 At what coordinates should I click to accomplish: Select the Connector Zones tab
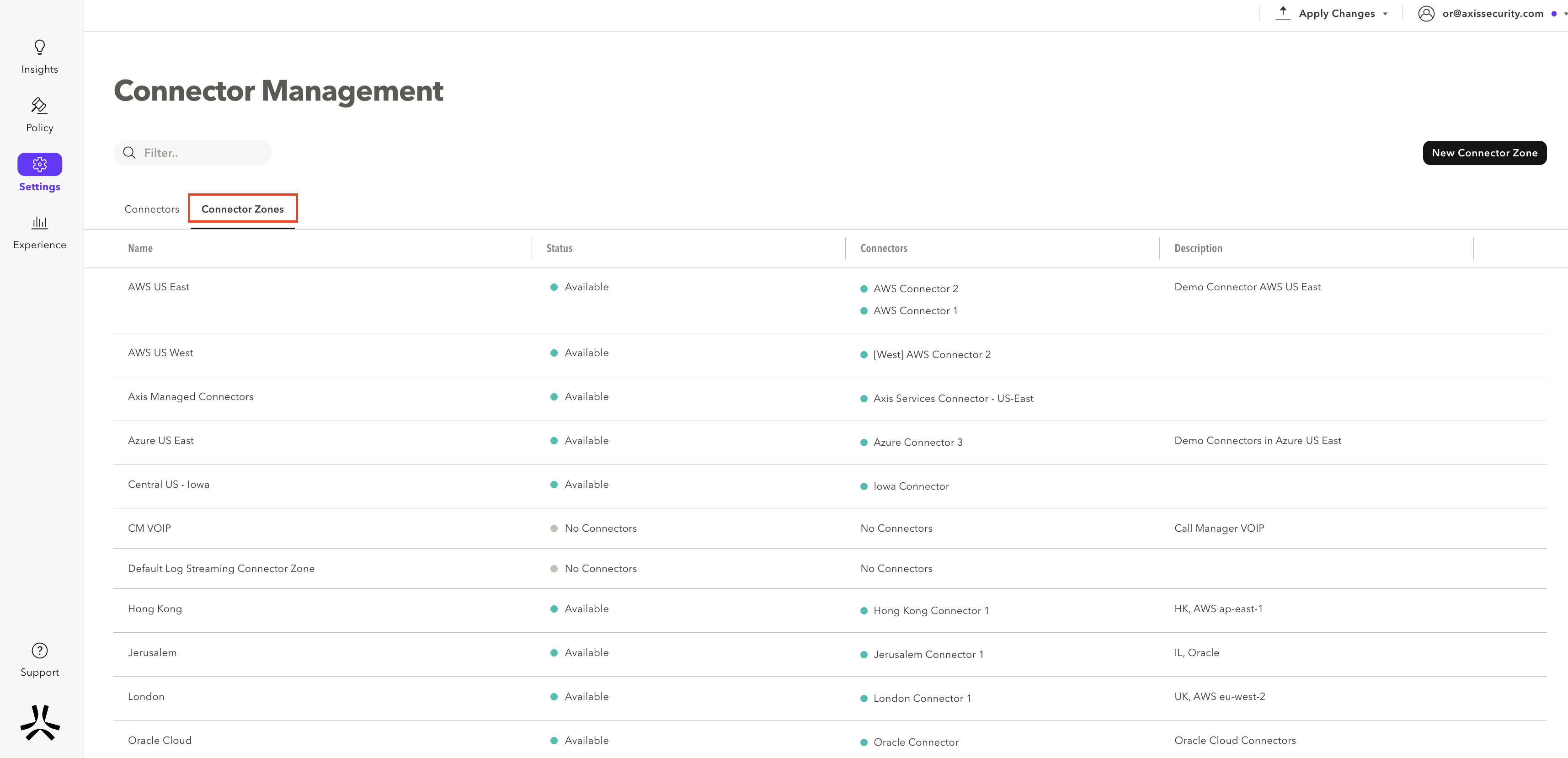[x=242, y=209]
